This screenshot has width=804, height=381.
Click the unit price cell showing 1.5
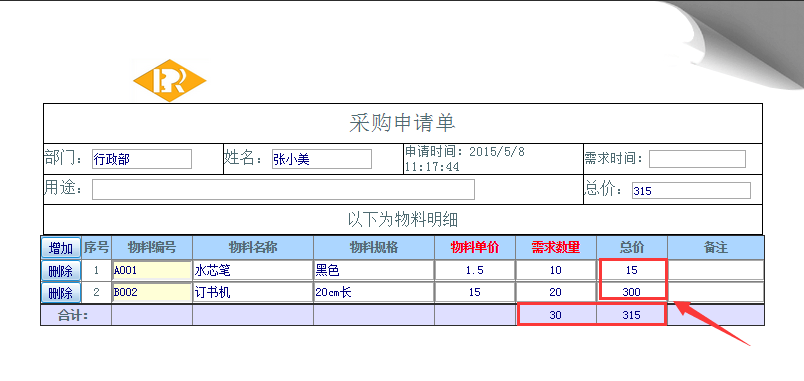(475, 270)
